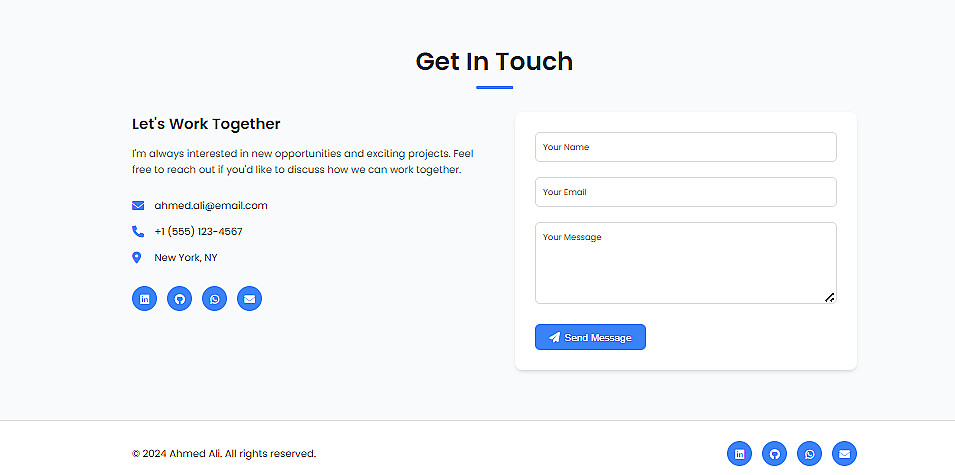Open LinkedIn icon in contact section
955x475 pixels.
(x=145, y=298)
